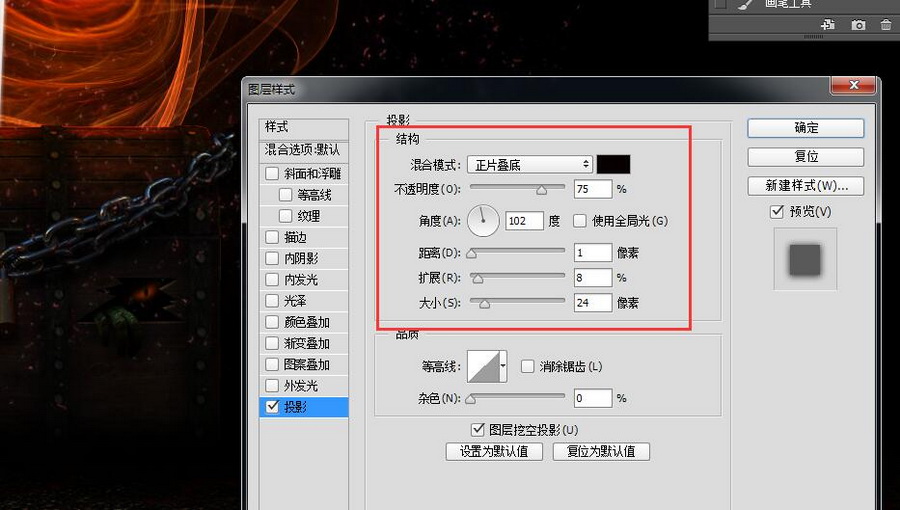Click the 杂色 value field showing 0
900x510 pixels.
(x=593, y=398)
